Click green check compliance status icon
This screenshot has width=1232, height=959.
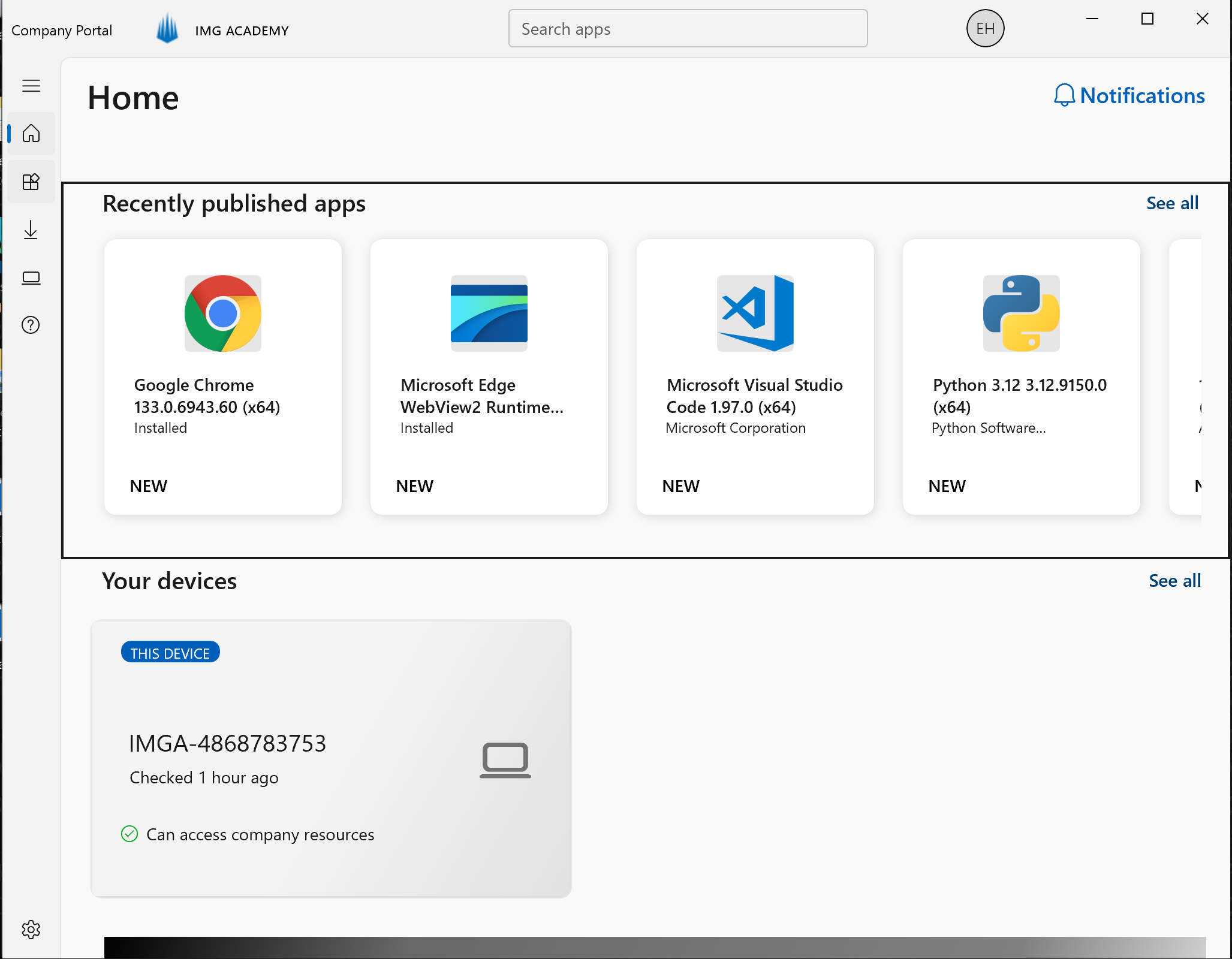tap(129, 834)
